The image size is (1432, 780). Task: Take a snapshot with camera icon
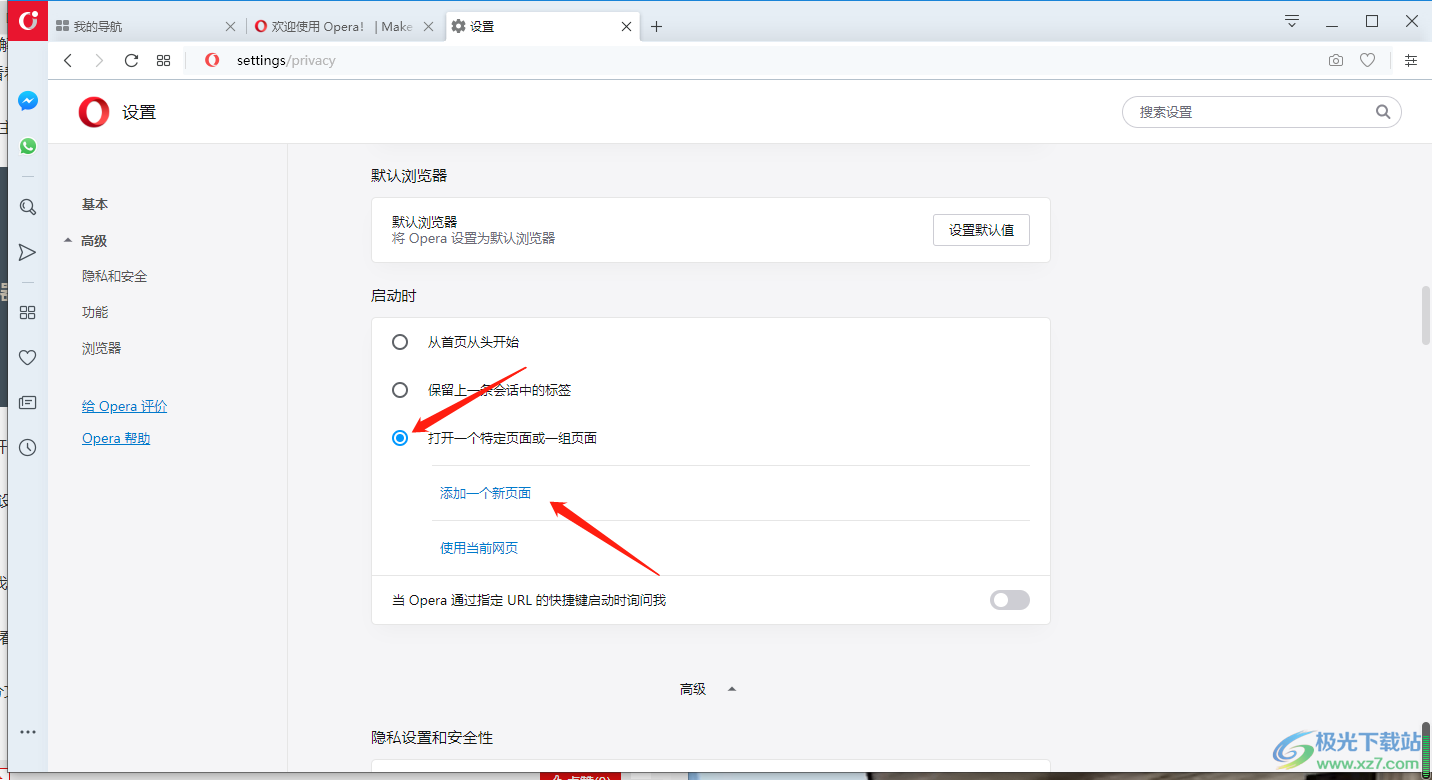(x=1336, y=60)
